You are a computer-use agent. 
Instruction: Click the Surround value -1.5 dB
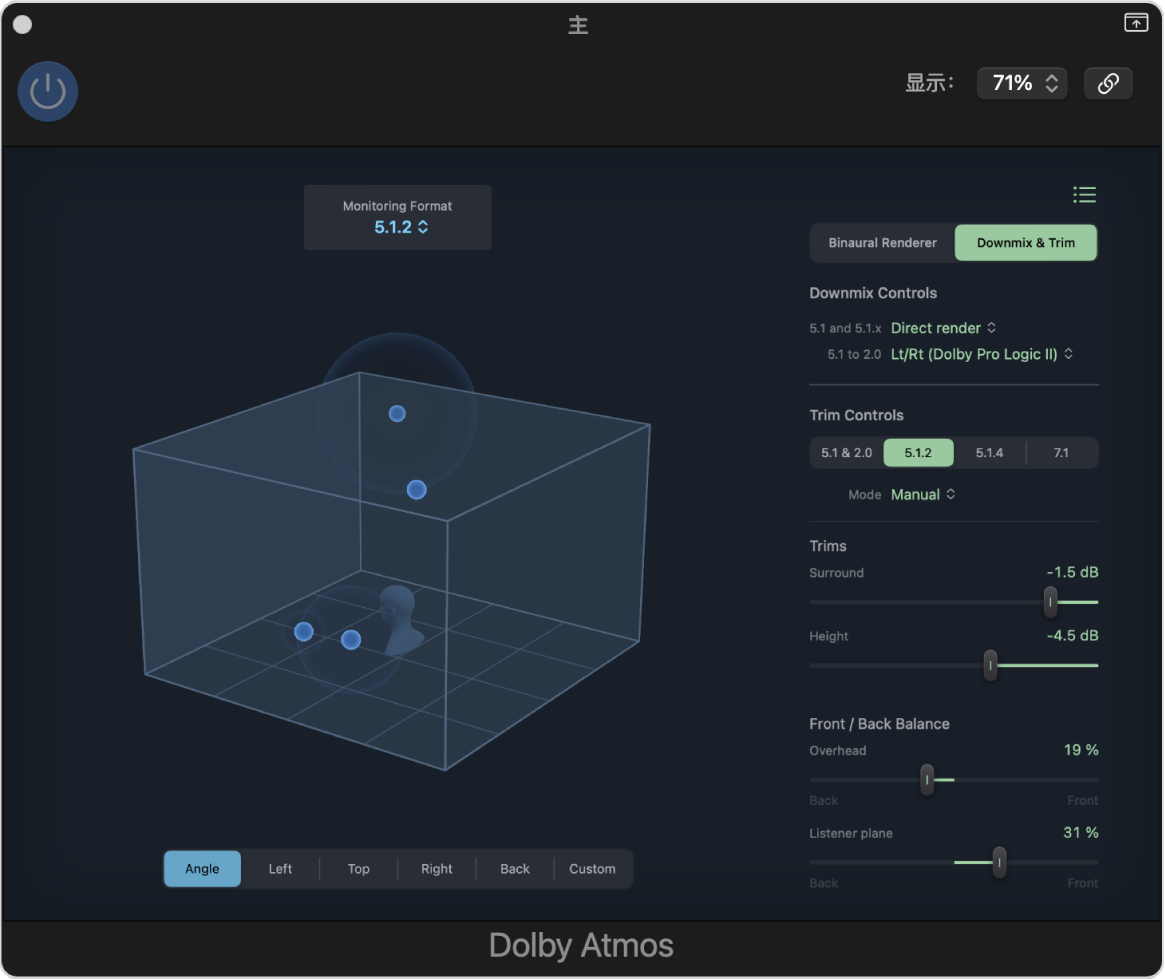coord(1072,573)
